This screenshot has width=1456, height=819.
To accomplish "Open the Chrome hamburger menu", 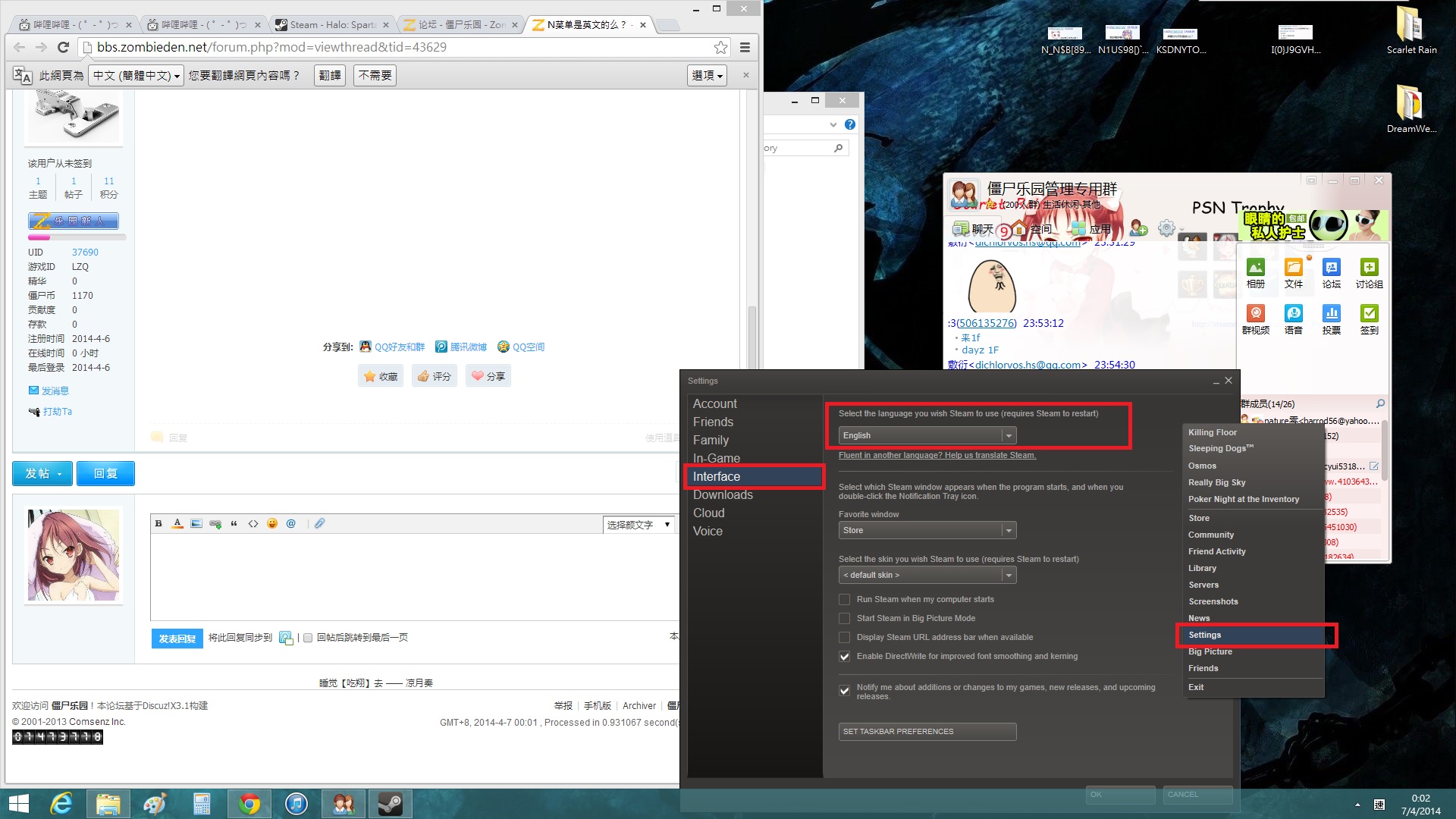I will [x=745, y=47].
